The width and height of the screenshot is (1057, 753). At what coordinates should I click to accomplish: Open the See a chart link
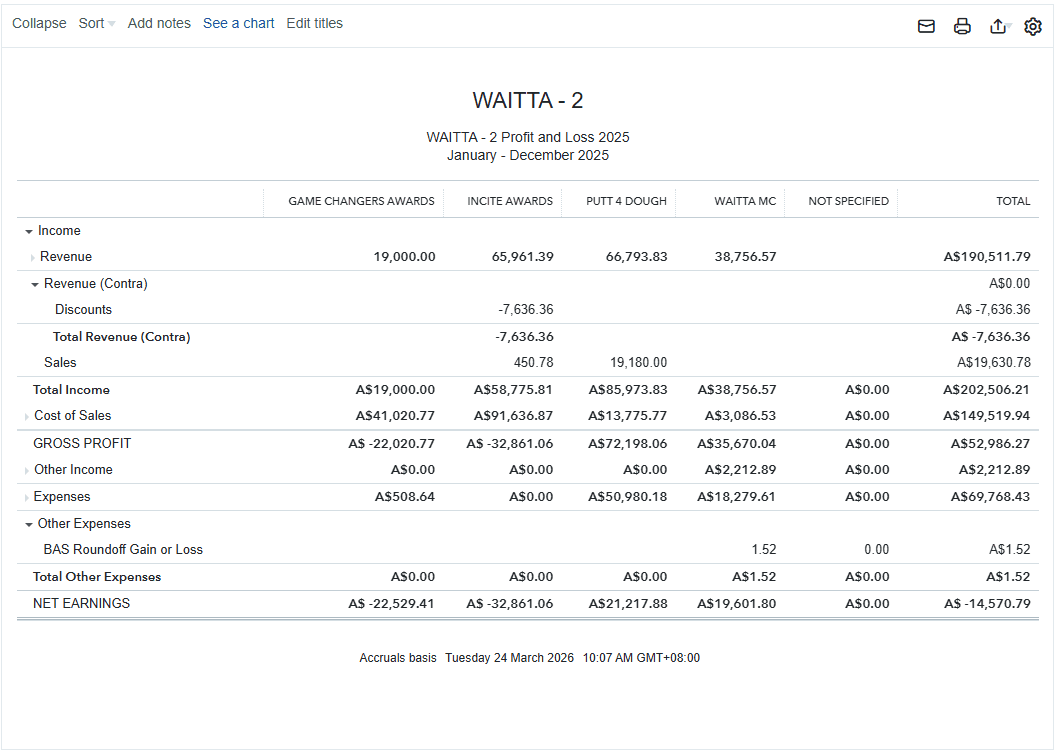point(238,23)
